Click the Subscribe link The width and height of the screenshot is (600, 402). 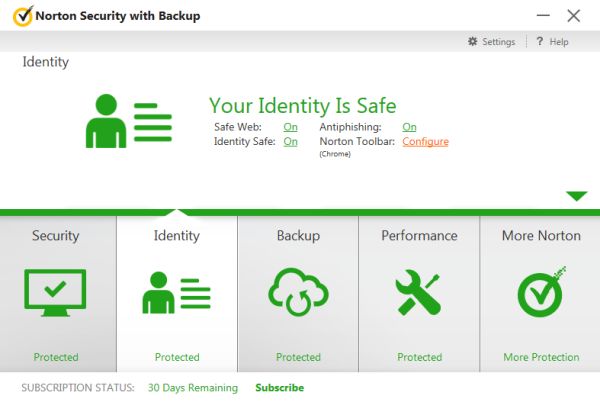tap(280, 388)
